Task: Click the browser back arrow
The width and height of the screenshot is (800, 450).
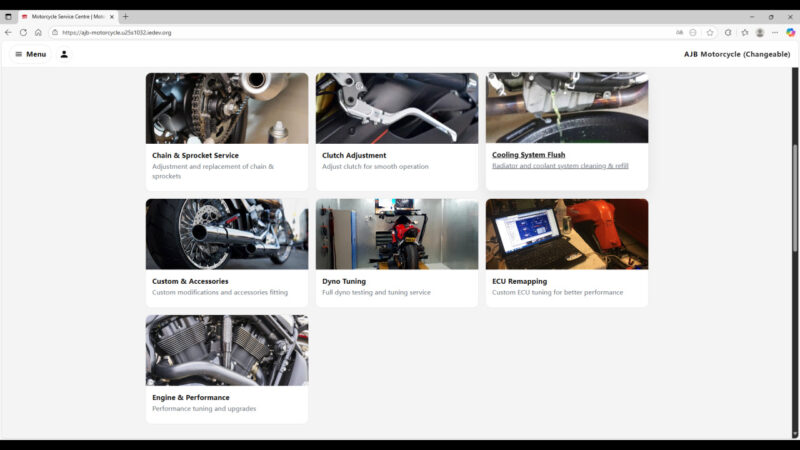Action: [8, 32]
